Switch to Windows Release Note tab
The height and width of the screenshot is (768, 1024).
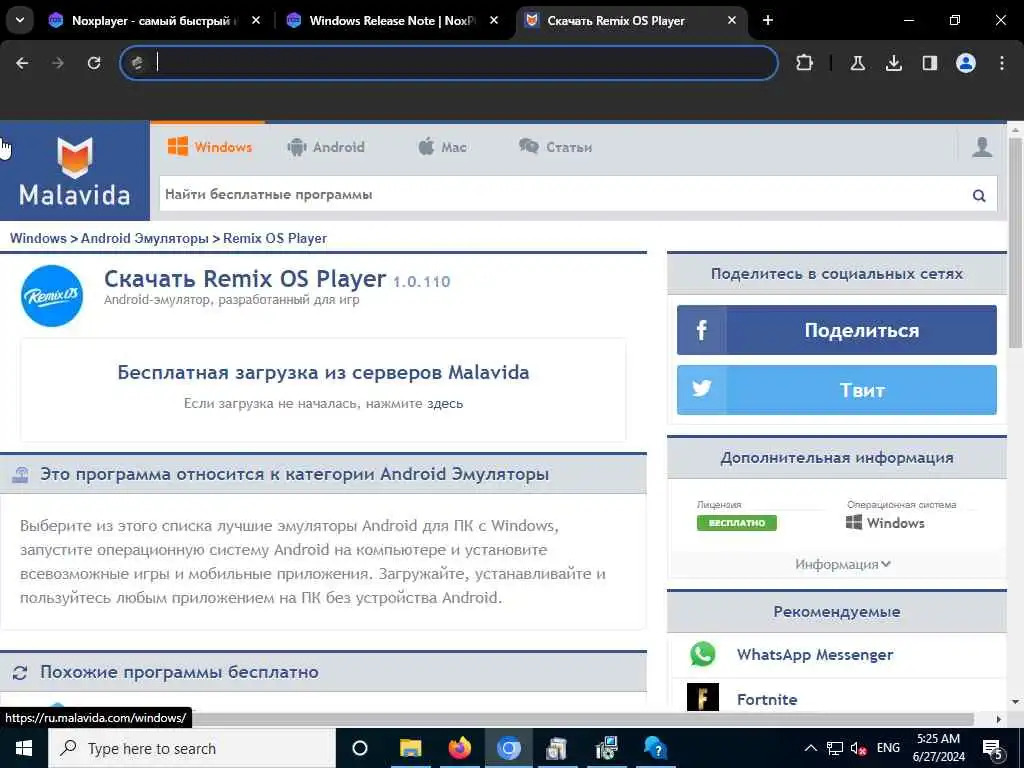392,21
